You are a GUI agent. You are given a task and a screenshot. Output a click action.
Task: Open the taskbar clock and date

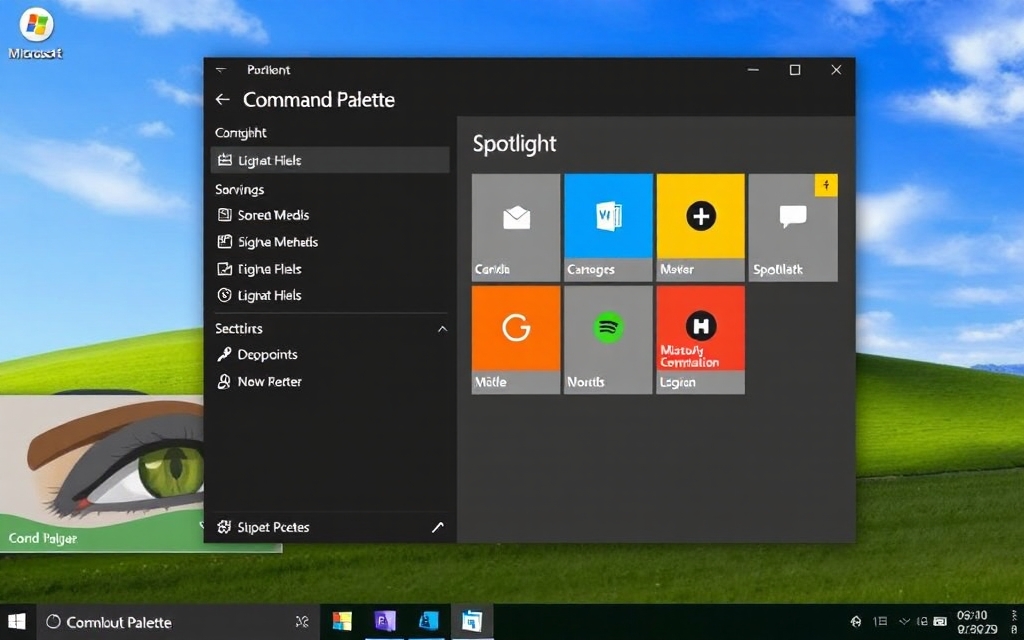click(976, 622)
